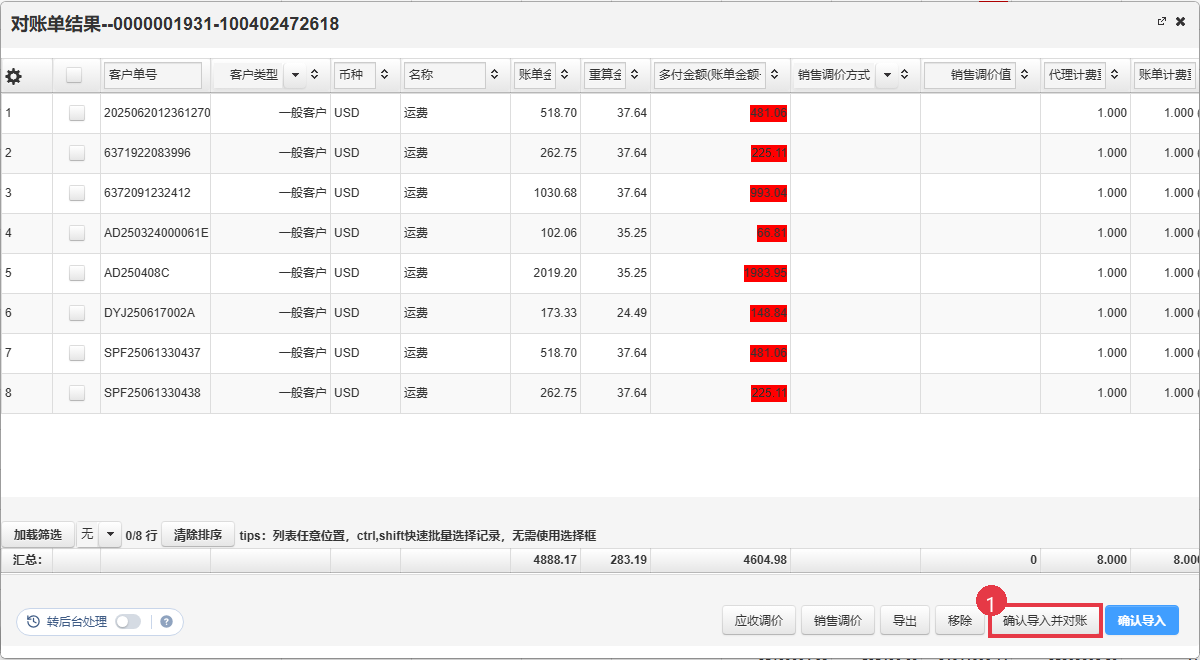Open the 销售调价方式 filter dropdown arrow

pos(886,75)
